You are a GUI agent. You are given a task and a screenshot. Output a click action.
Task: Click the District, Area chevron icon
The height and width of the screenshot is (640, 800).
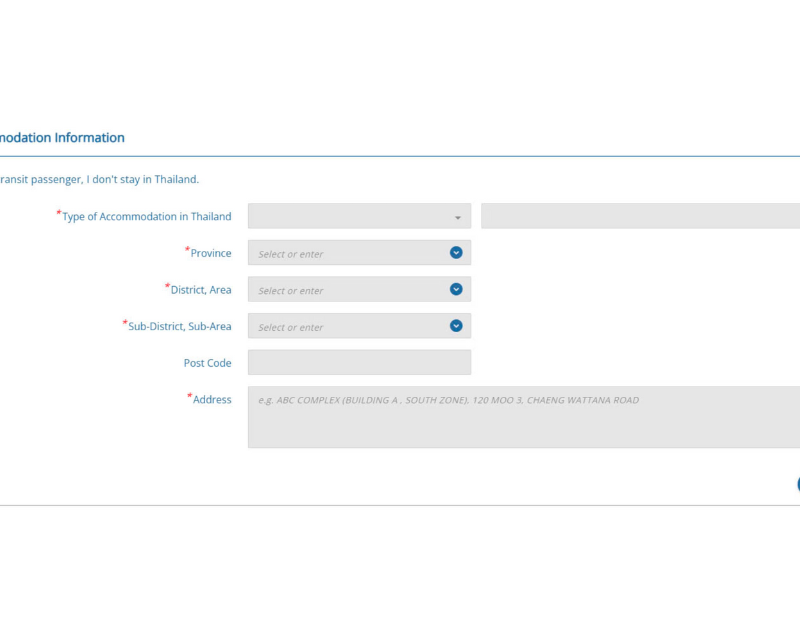coord(456,289)
